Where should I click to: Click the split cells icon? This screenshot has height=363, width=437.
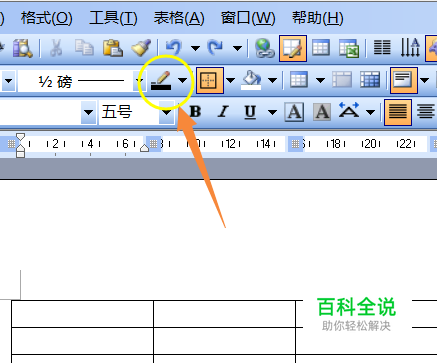(x=370, y=80)
